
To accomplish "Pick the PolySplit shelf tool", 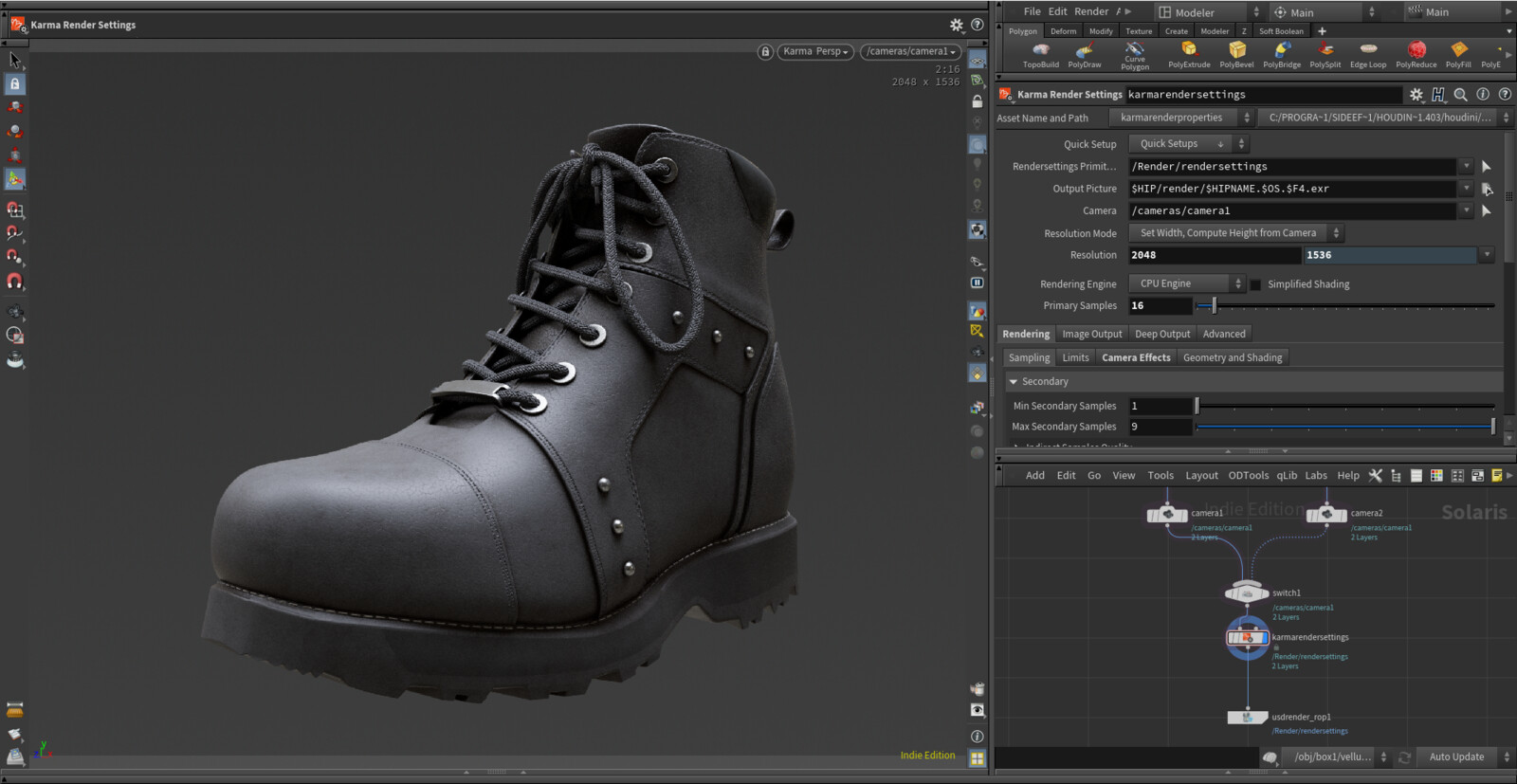I will coord(1325,55).
